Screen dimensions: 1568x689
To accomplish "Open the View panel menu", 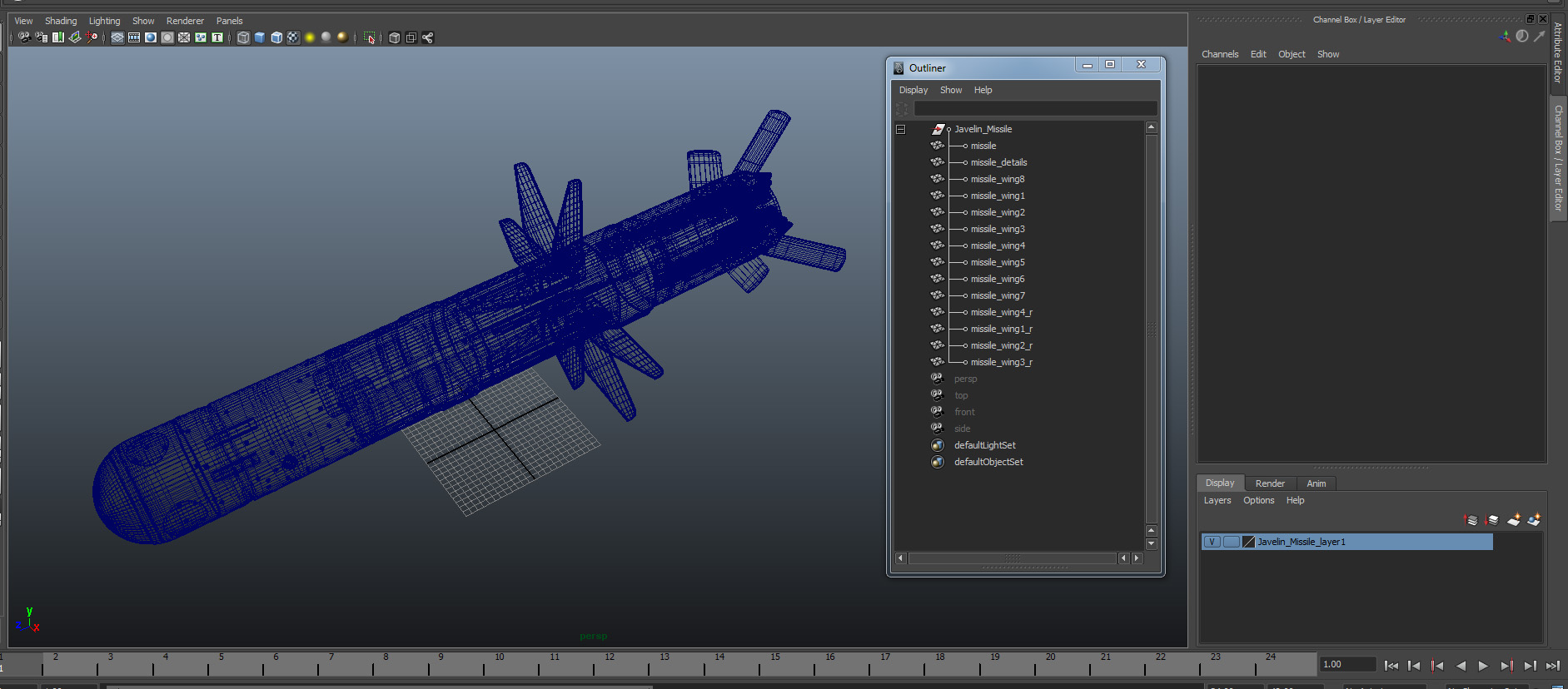I will pos(23,21).
